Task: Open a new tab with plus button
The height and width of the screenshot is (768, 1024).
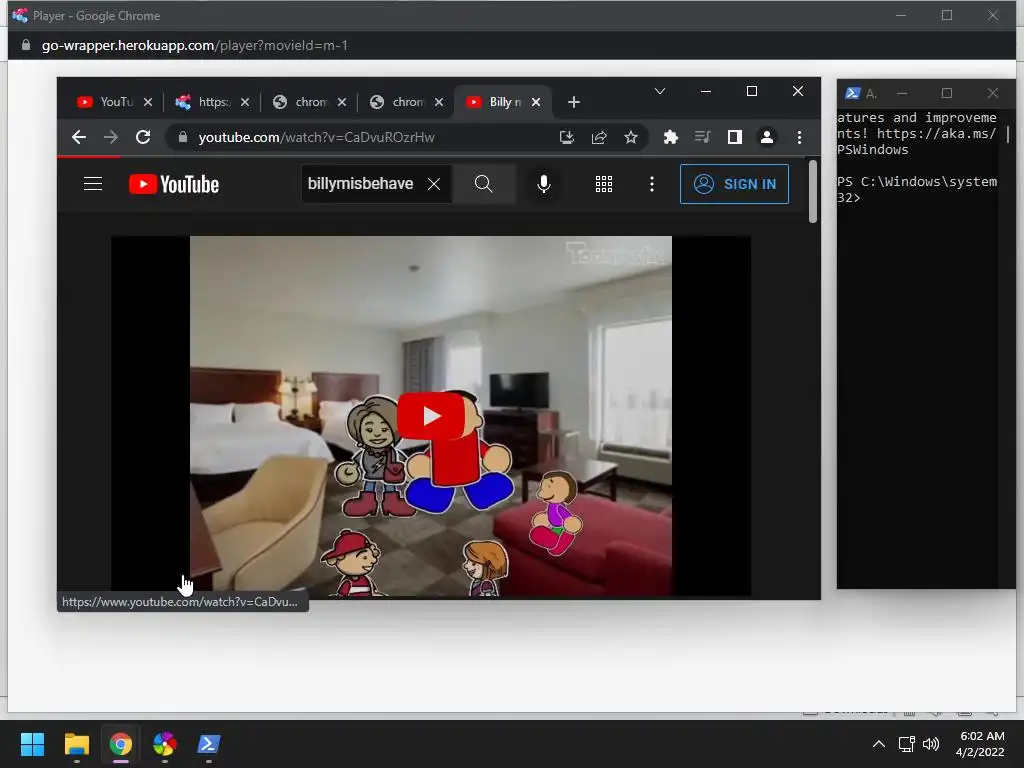Action: [x=573, y=102]
